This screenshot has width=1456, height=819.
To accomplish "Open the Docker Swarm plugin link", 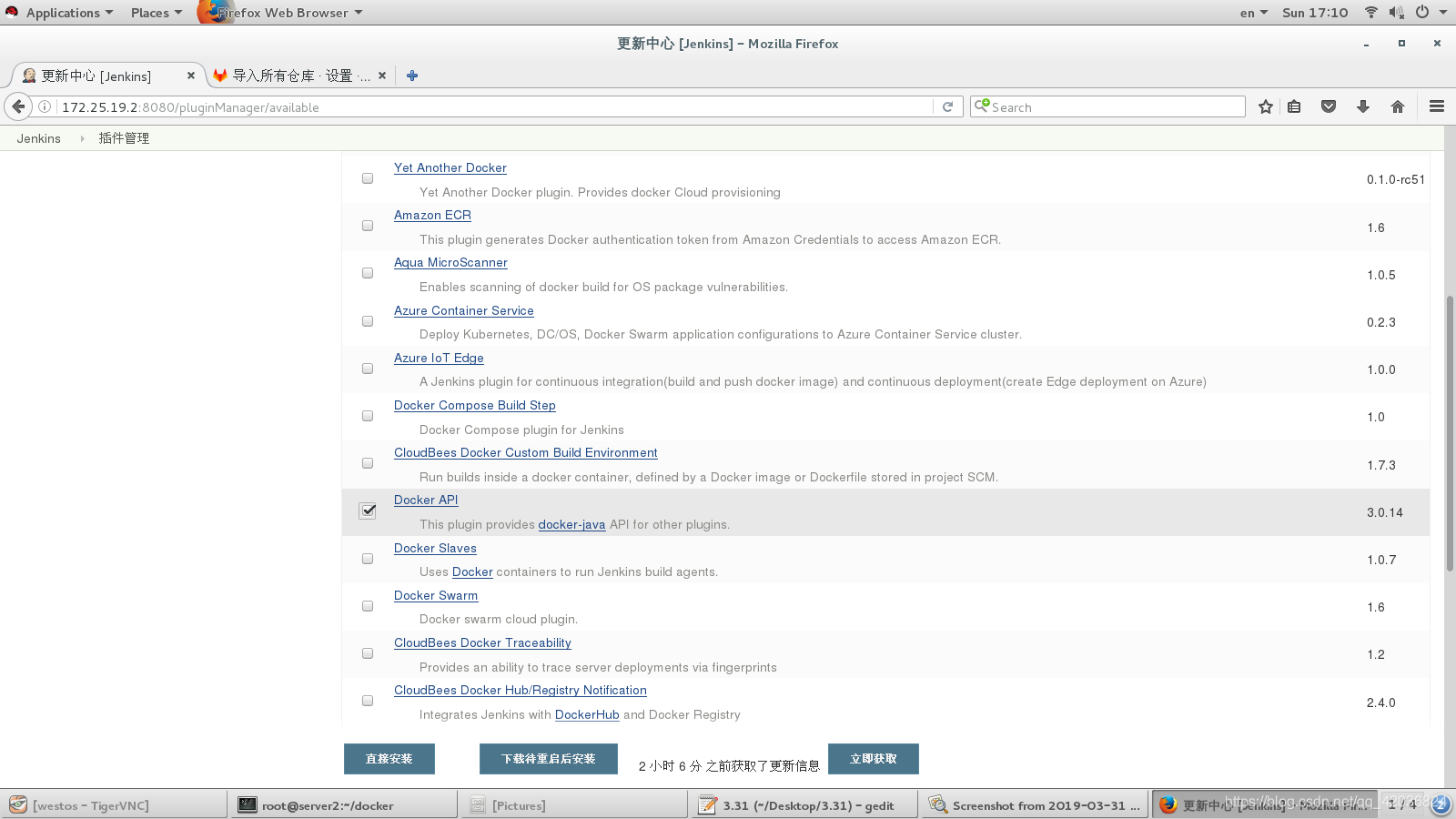I will click(436, 595).
